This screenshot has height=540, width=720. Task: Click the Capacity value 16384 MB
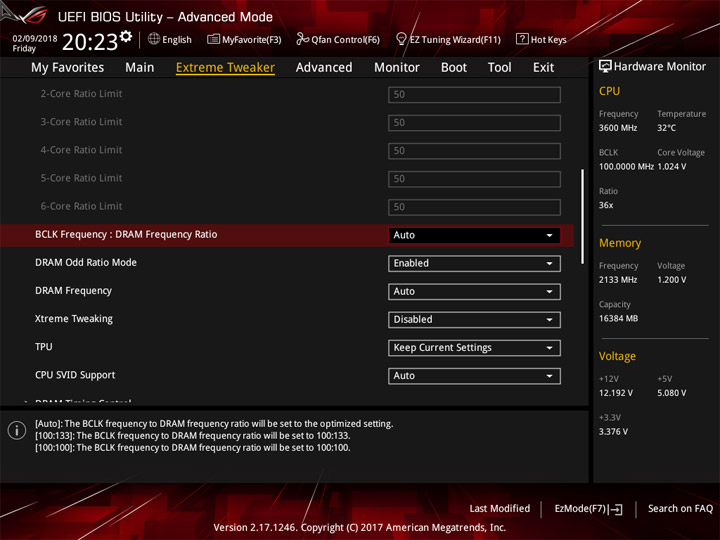click(619, 319)
